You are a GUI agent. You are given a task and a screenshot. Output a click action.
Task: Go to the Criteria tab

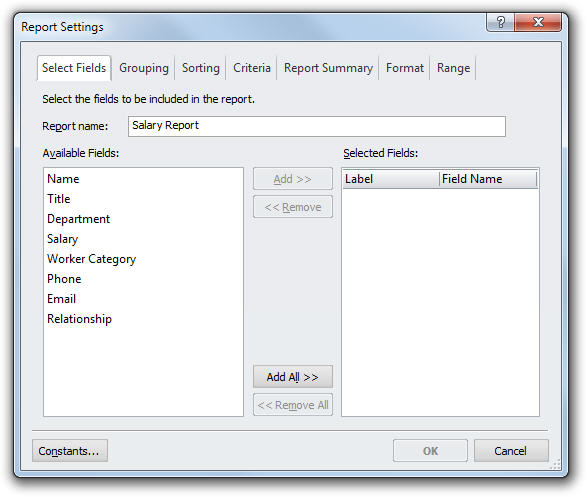click(252, 68)
